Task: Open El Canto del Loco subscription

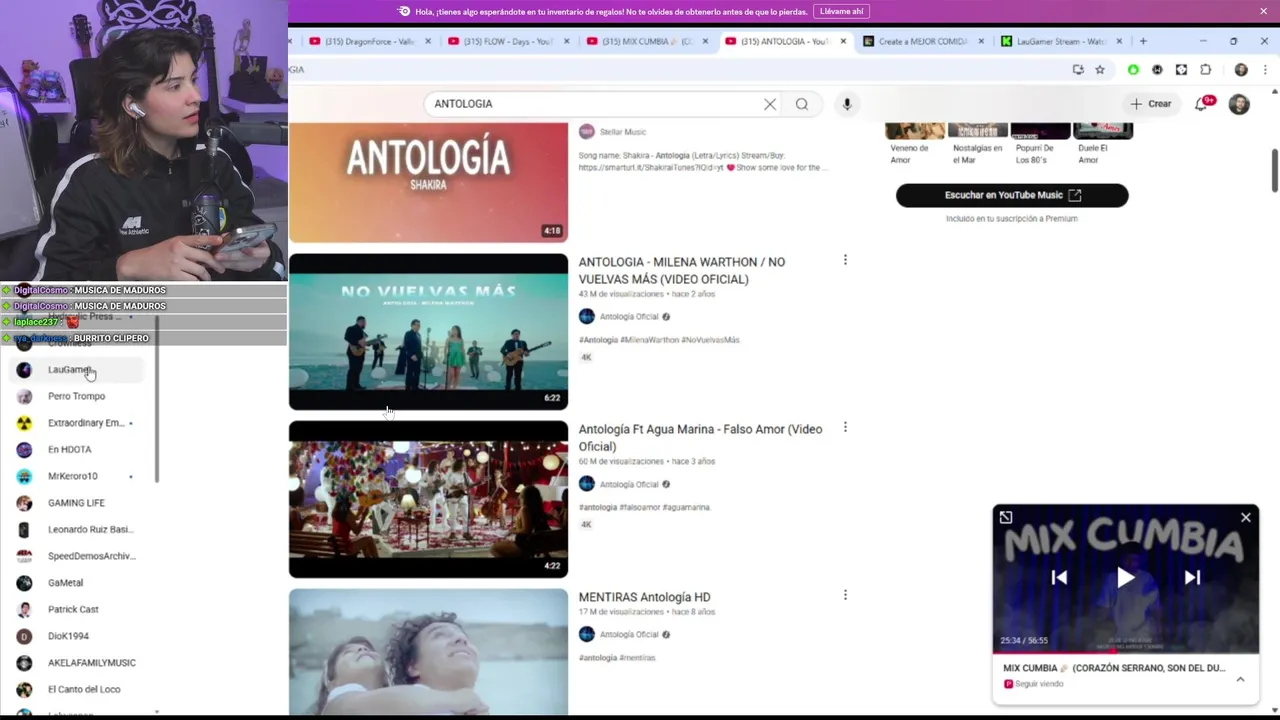Action: click(77, 689)
